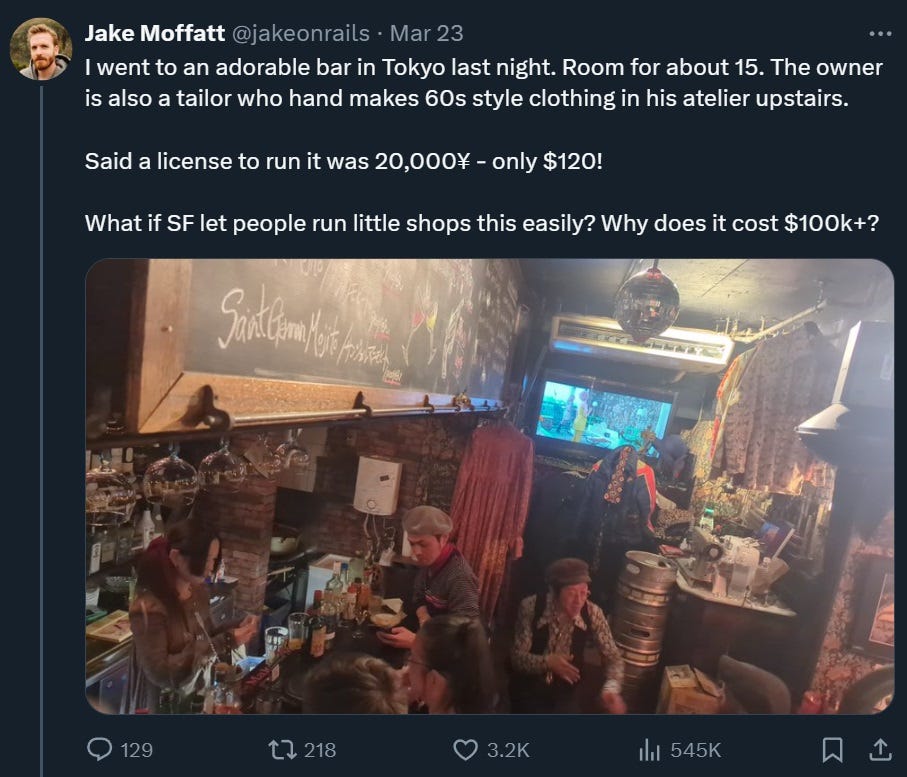The width and height of the screenshot is (907, 777).
Task: Open the @jakeonrails handle link
Action: pyautogui.click(x=301, y=34)
